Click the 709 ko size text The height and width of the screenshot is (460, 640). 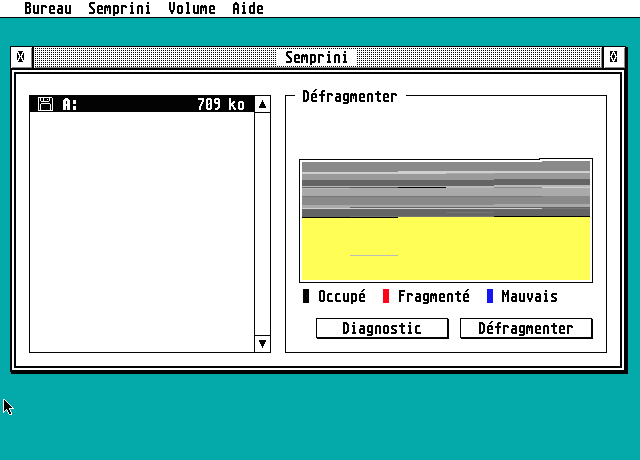pyautogui.click(x=221, y=104)
